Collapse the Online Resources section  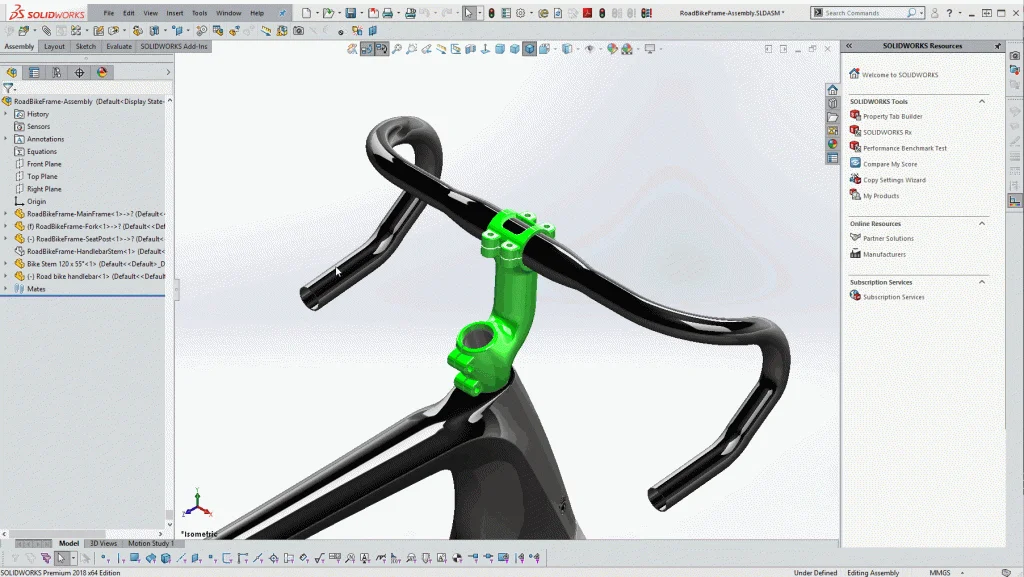[982, 223]
